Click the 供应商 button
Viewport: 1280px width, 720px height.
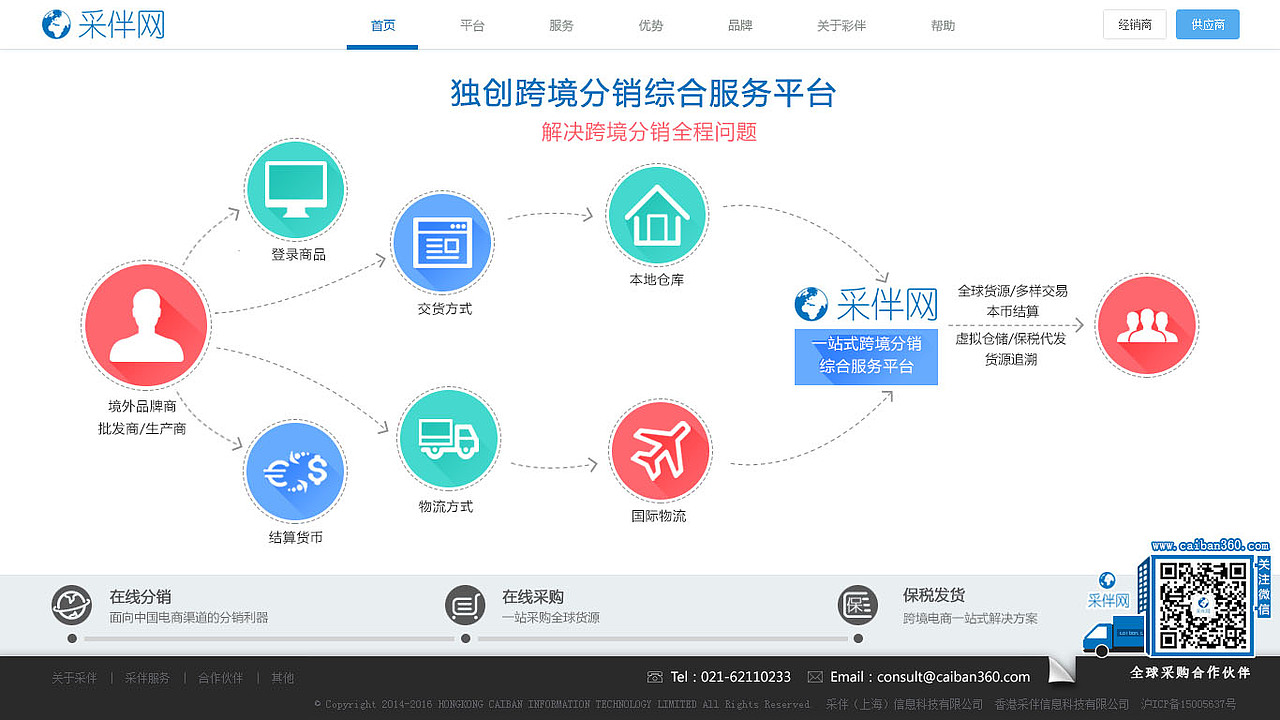pyautogui.click(x=1207, y=24)
